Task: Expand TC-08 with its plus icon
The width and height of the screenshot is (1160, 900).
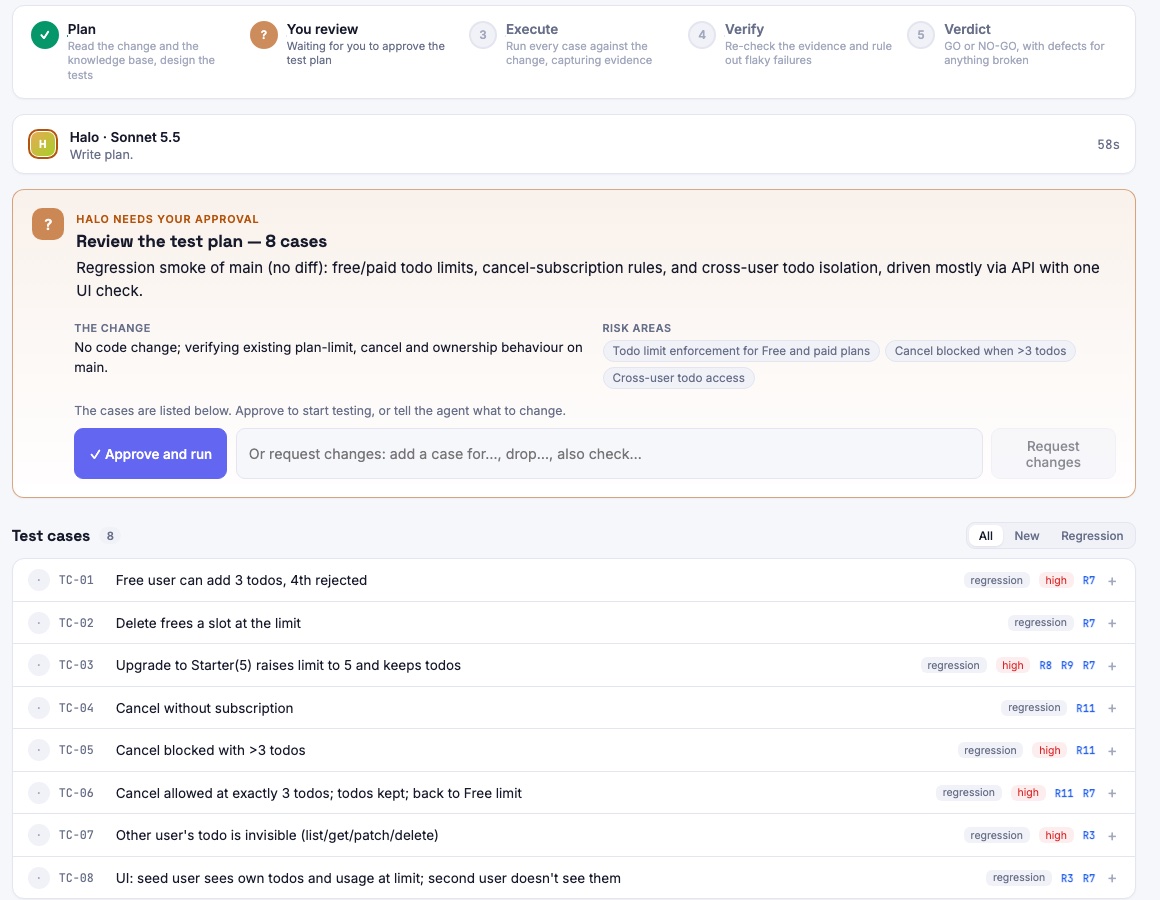Action: coord(1112,879)
